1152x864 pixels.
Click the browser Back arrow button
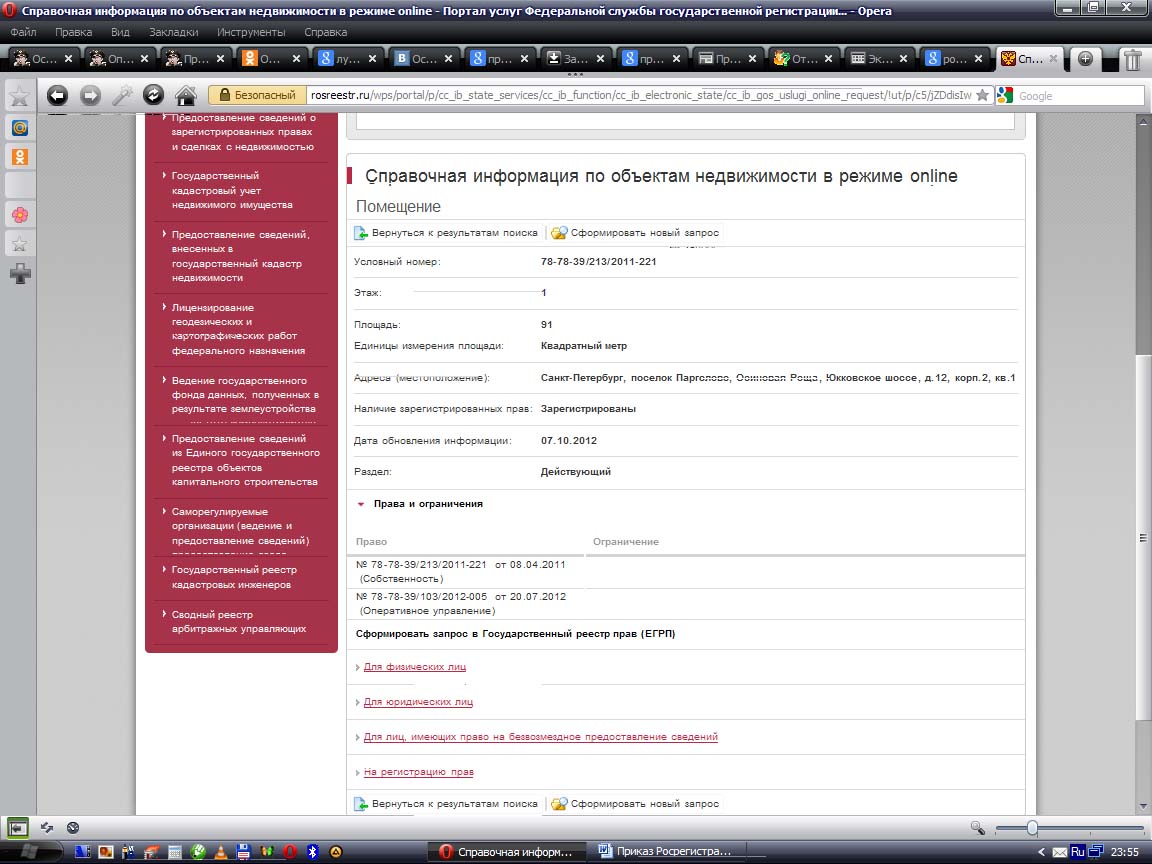(x=58, y=95)
